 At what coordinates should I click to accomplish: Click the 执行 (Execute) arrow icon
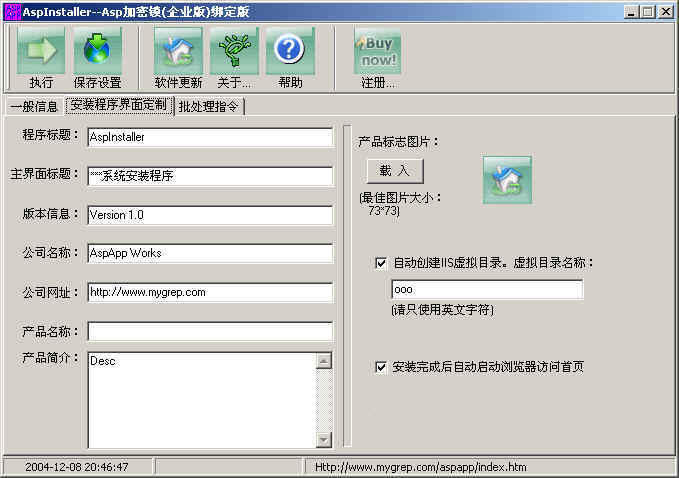(x=41, y=52)
